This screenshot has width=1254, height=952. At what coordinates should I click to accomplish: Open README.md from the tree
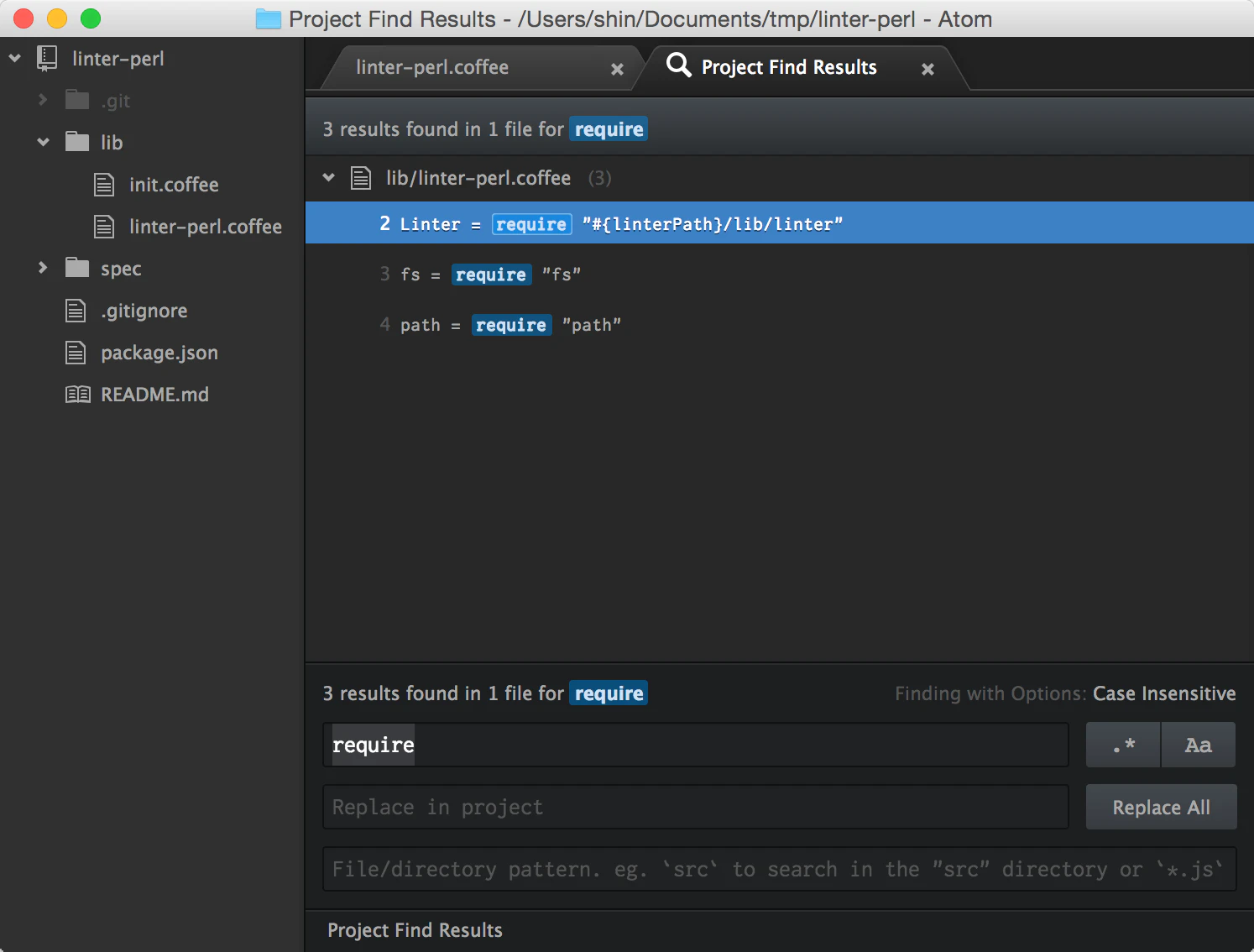(154, 395)
